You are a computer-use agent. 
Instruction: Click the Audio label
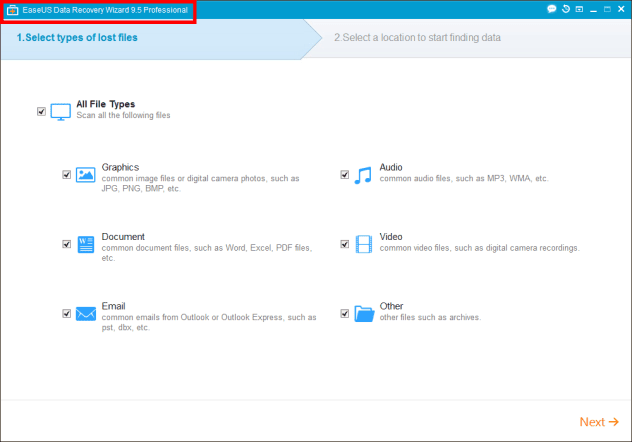[391, 167]
